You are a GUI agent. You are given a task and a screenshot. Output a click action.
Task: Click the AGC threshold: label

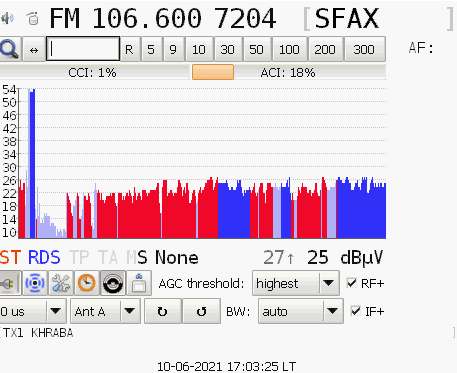point(201,284)
